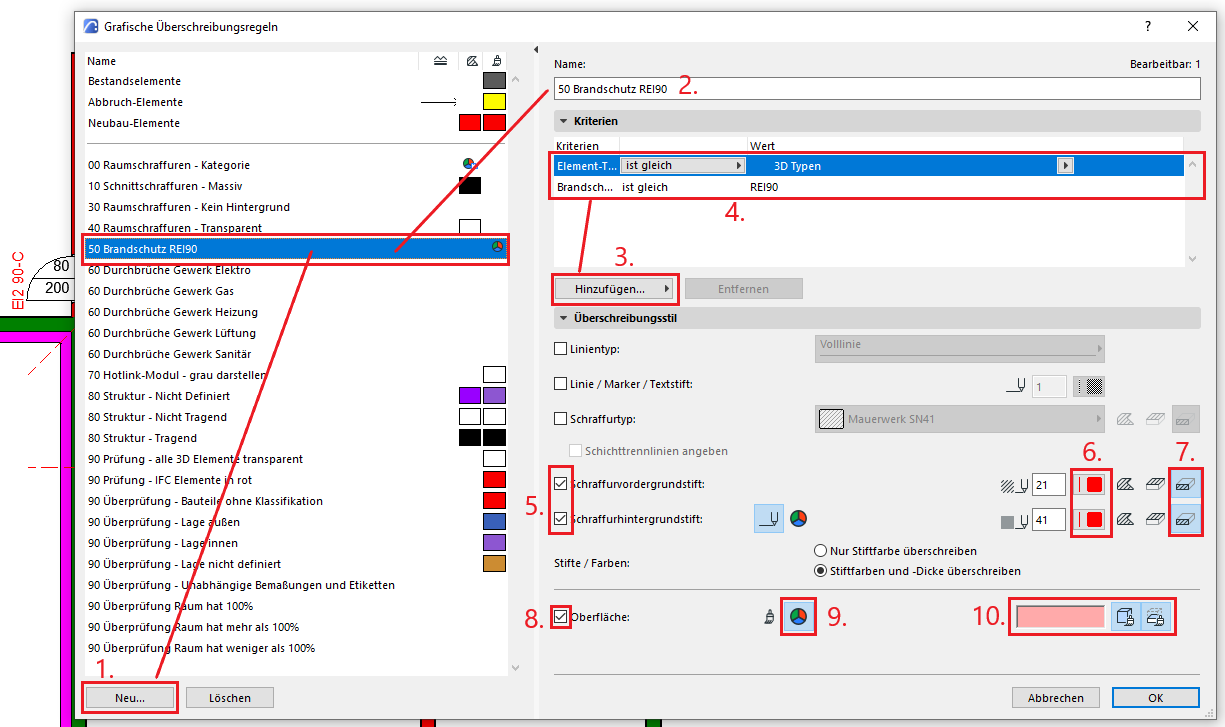Click cover fill icon in Schraffurhintergrundstift row
This screenshot has height=727, width=1225.
coord(1157,520)
